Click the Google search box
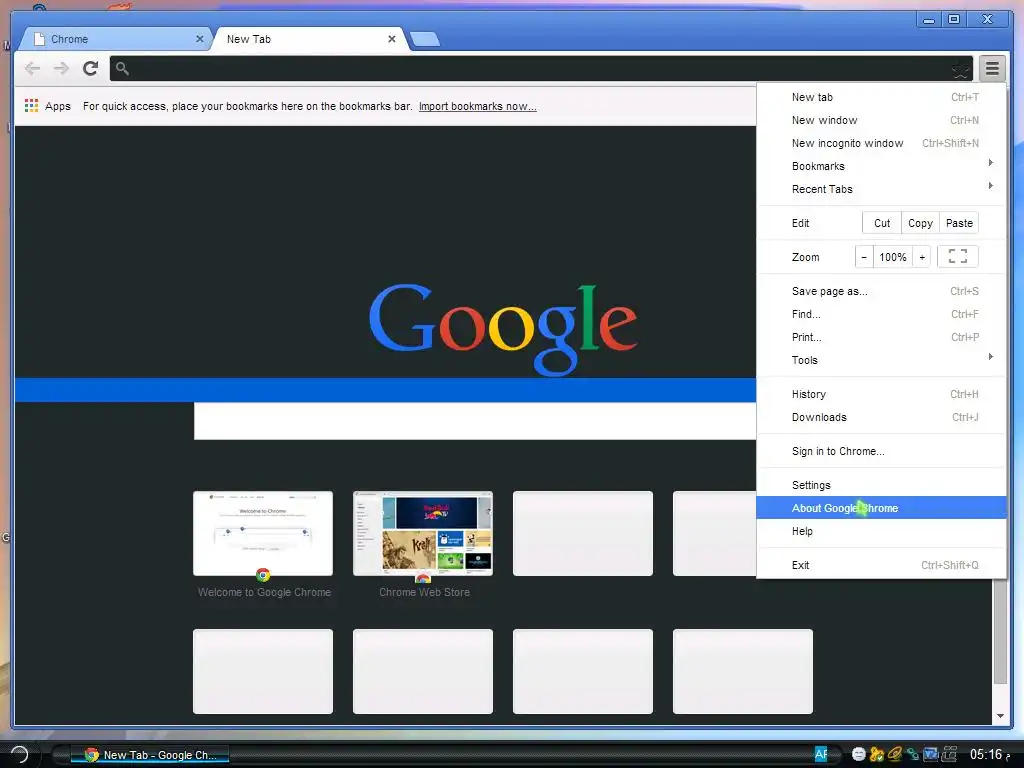 (x=475, y=421)
